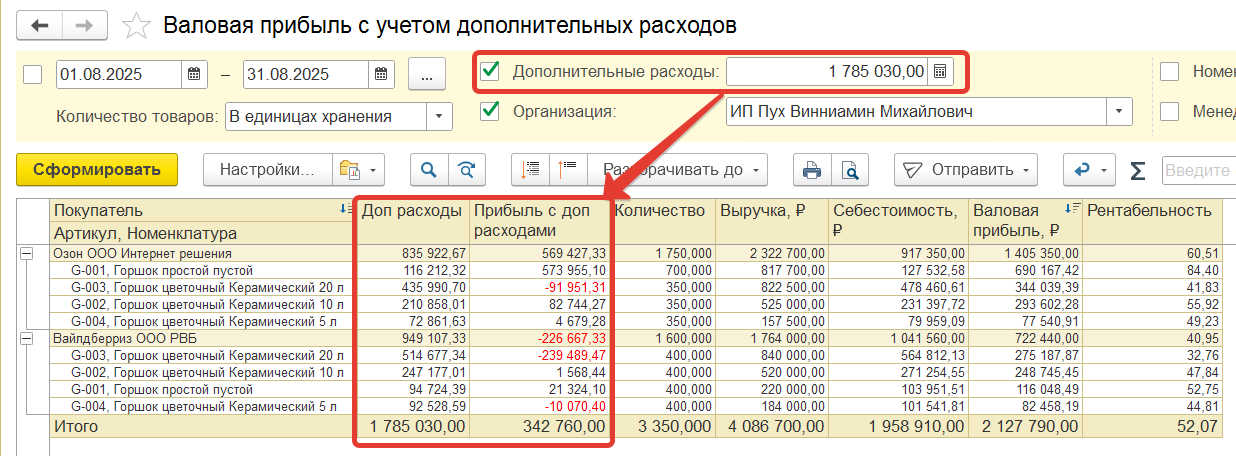Expand all groups icon
Viewport: 1236px width, 456px height.
click(530, 169)
